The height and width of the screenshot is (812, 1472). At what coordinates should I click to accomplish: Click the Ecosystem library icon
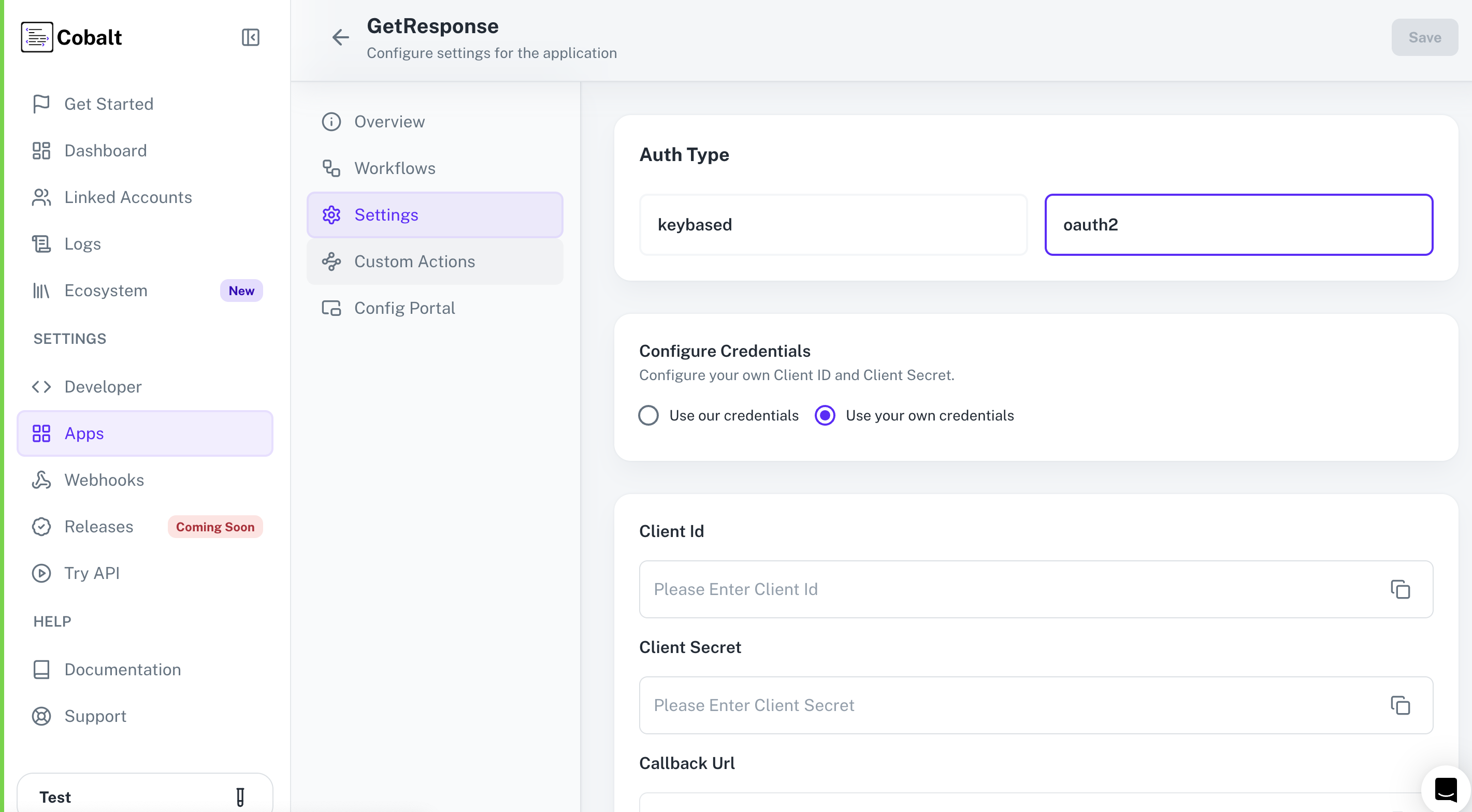point(40,291)
